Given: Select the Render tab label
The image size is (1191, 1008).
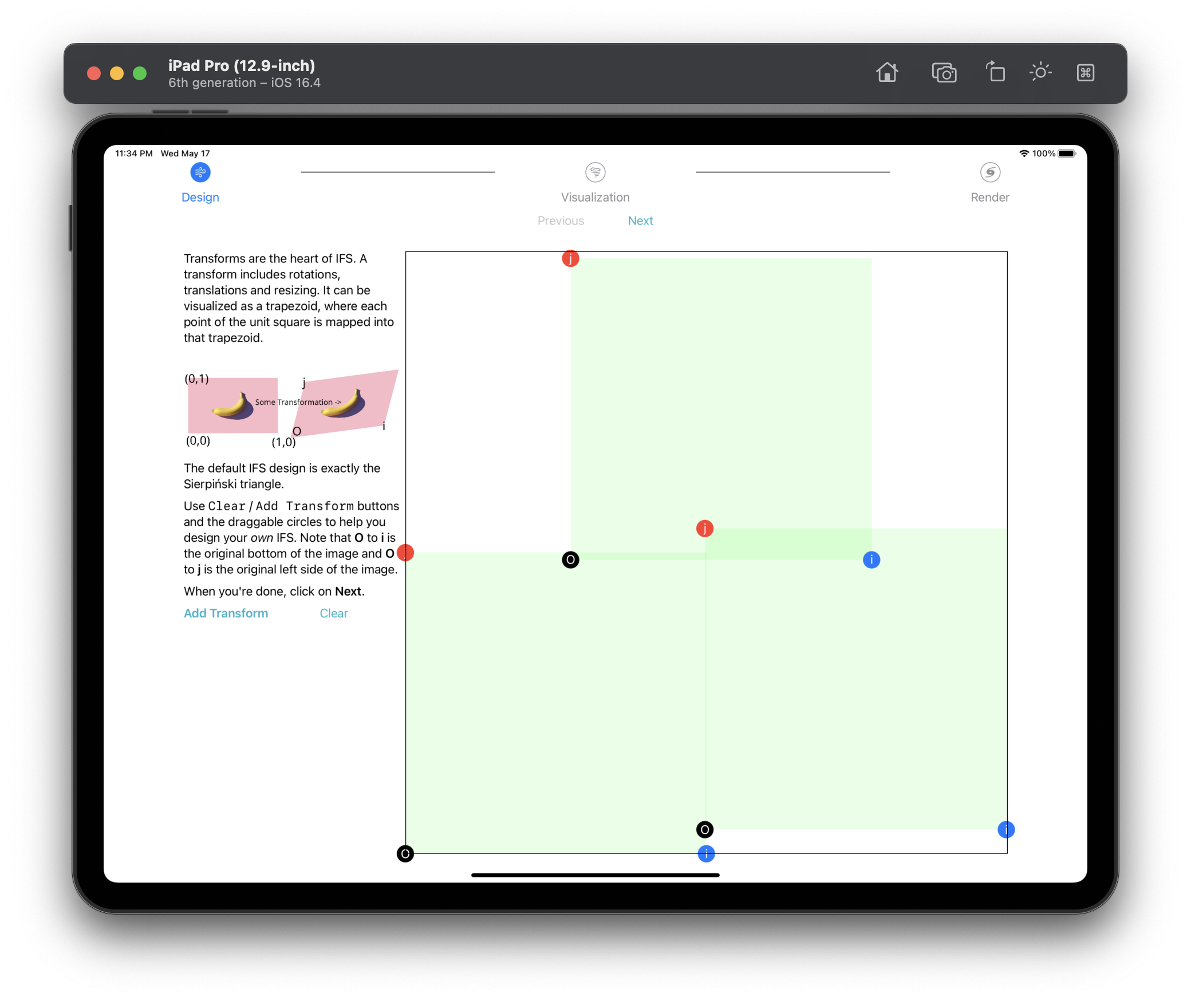Looking at the screenshot, I should pos(989,198).
